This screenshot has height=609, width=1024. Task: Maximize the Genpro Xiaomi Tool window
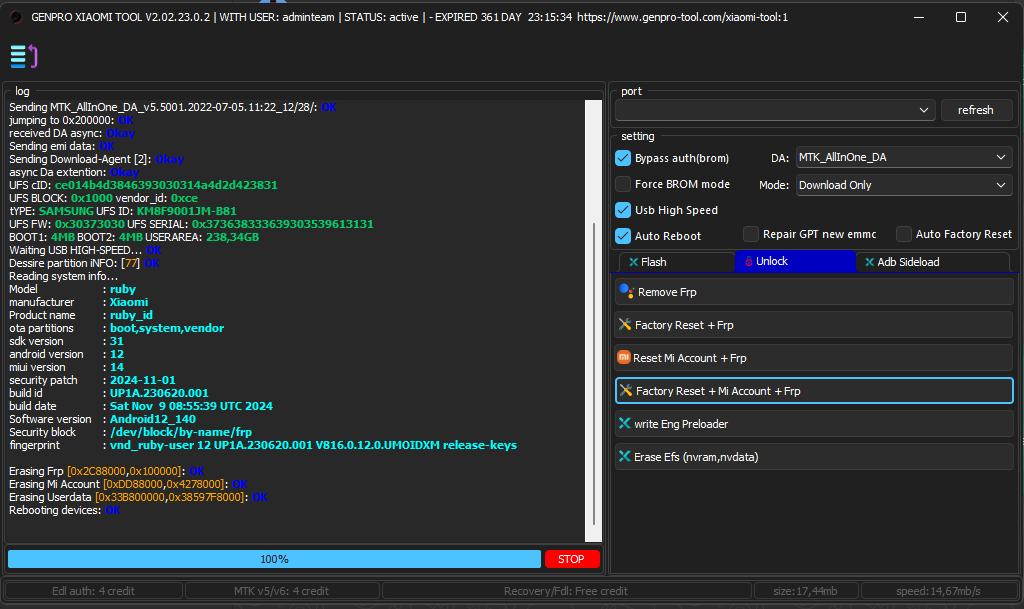coord(961,17)
